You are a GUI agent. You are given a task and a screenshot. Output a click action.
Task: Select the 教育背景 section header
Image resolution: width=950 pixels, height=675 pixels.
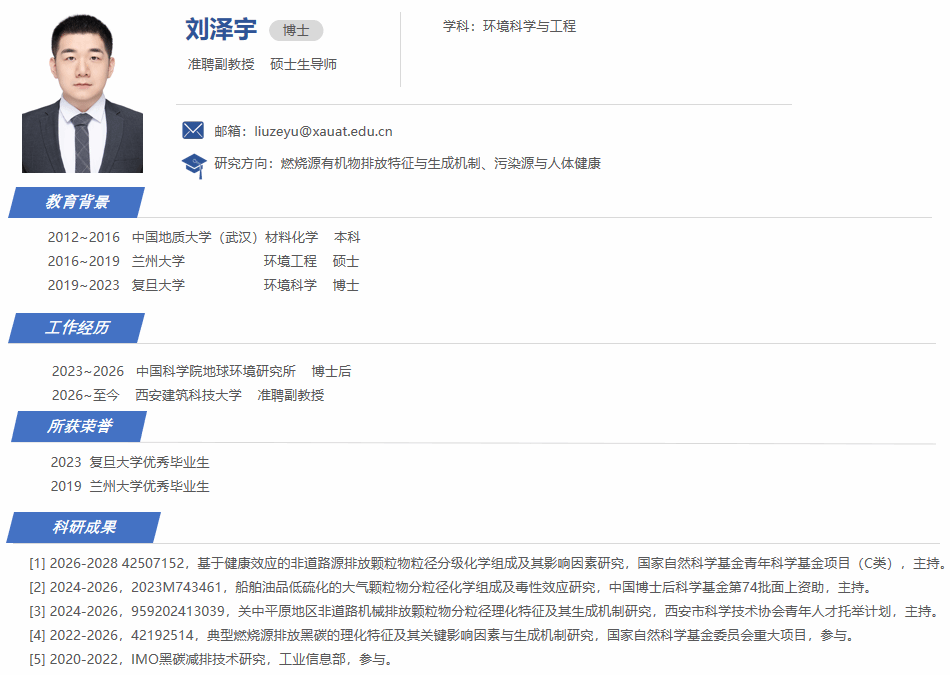pyautogui.click(x=77, y=202)
